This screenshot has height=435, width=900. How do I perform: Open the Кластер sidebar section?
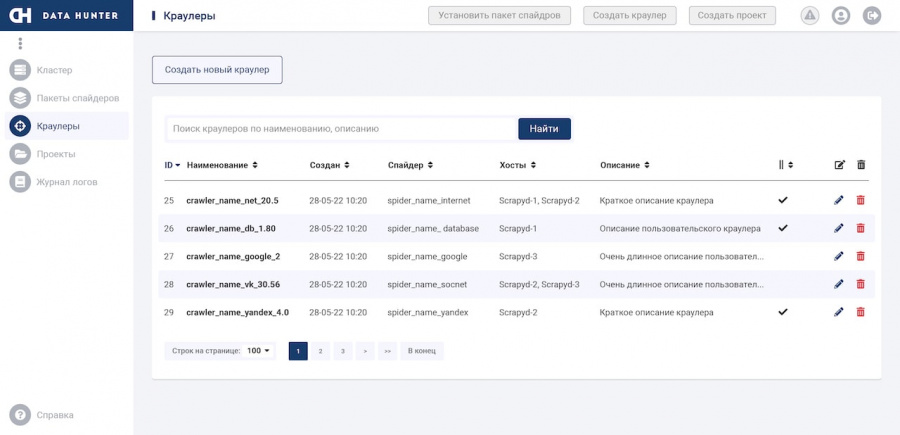click(67, 70)
